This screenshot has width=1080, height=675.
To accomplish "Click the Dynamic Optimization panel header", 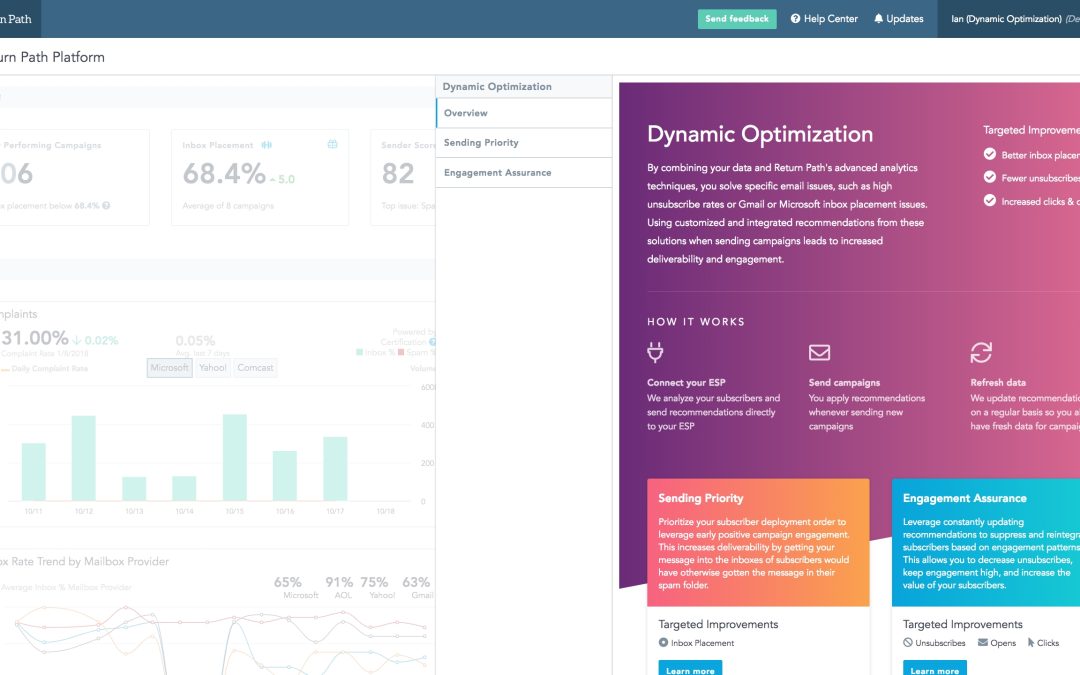I will (523, 87).
